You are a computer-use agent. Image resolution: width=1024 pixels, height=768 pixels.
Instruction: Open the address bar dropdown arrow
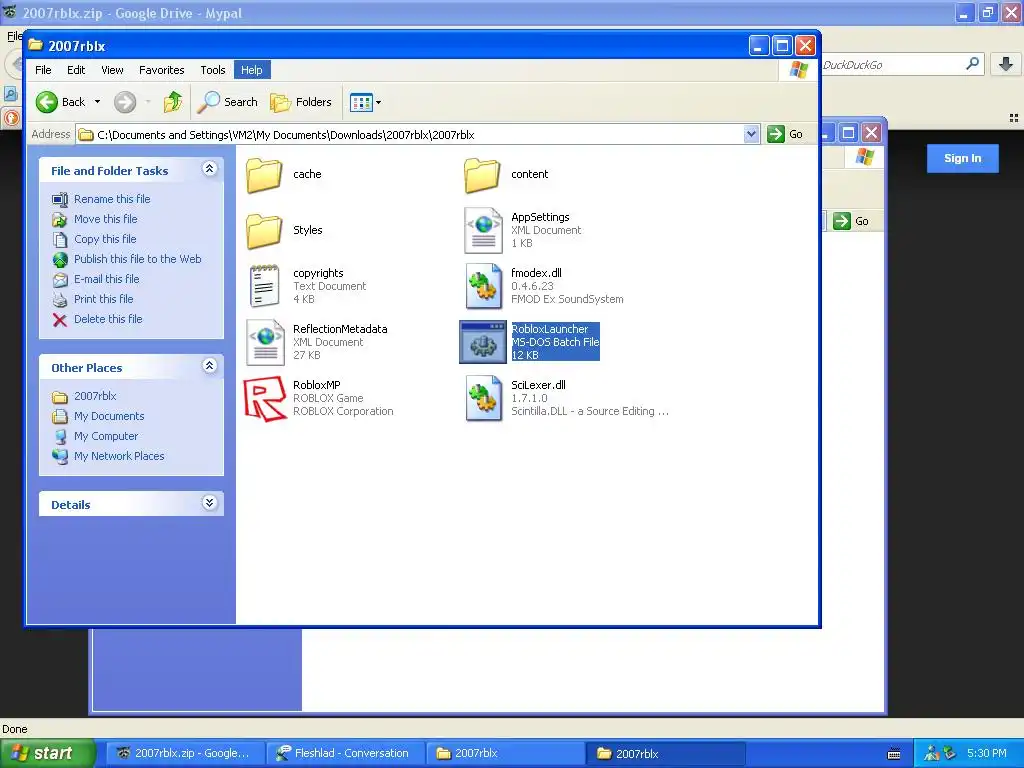[x=751, y=135]
